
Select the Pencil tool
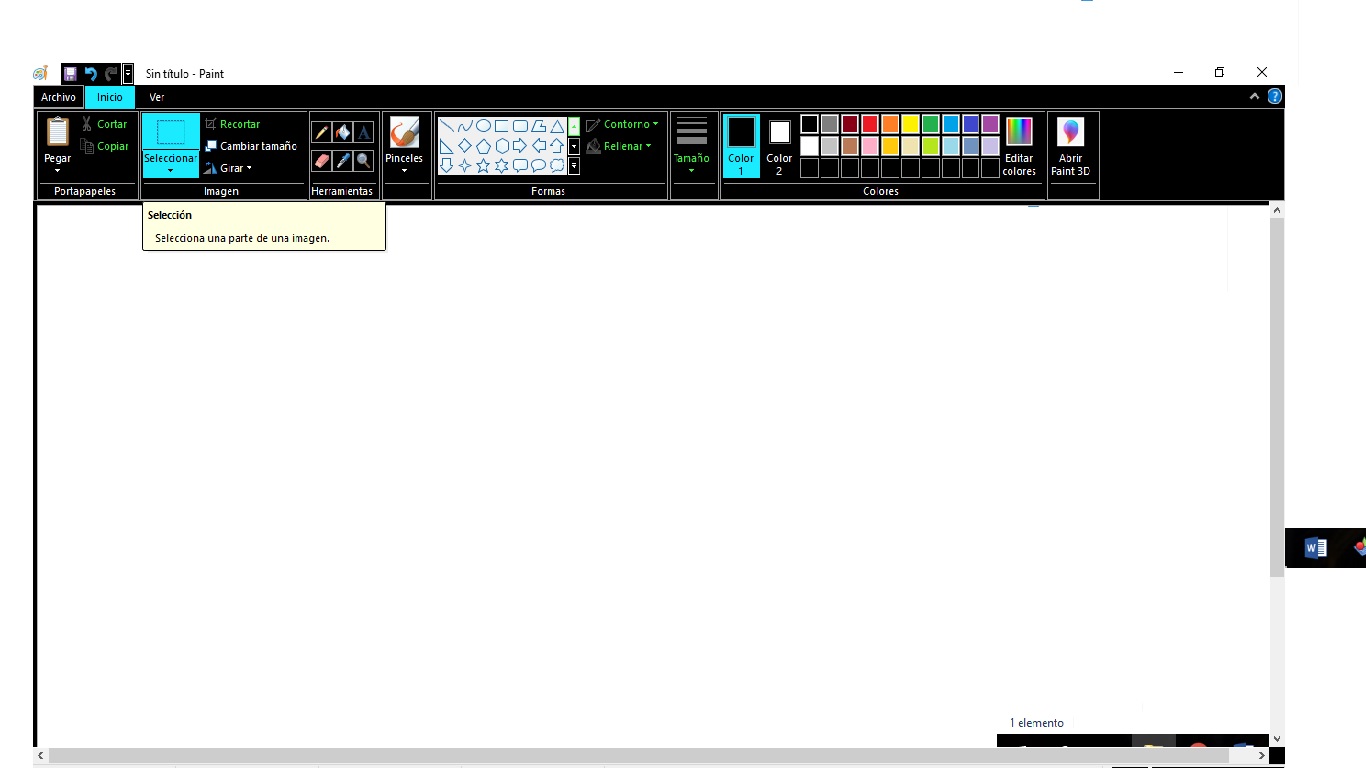321,133
